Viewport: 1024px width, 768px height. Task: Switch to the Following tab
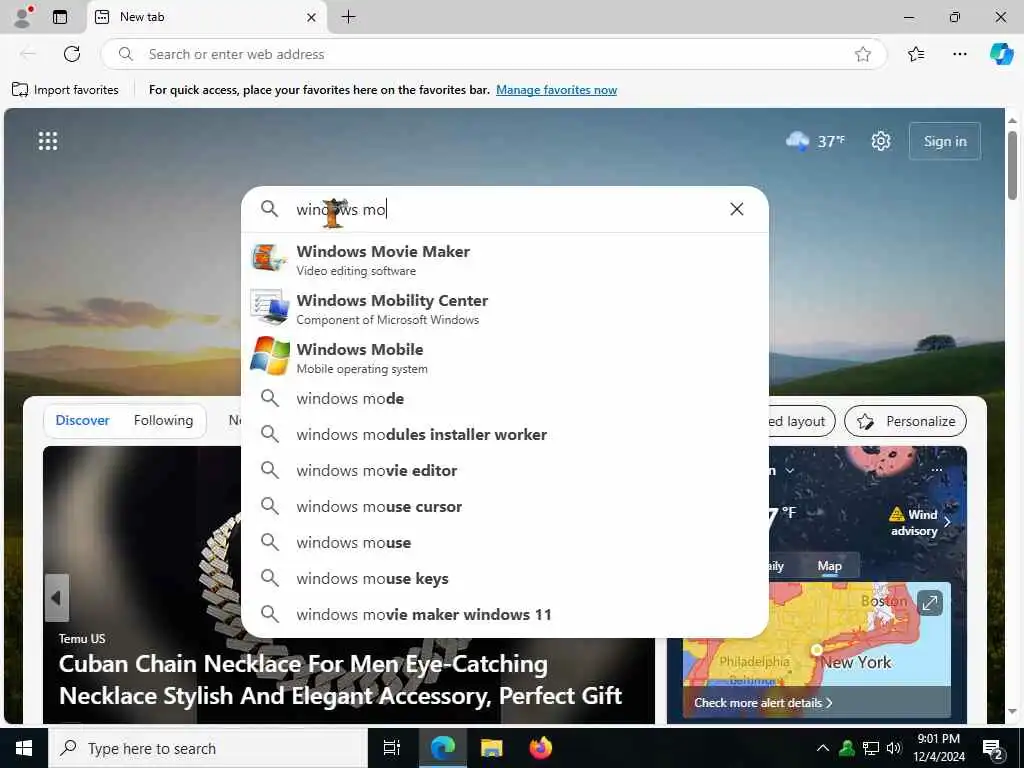163,421
